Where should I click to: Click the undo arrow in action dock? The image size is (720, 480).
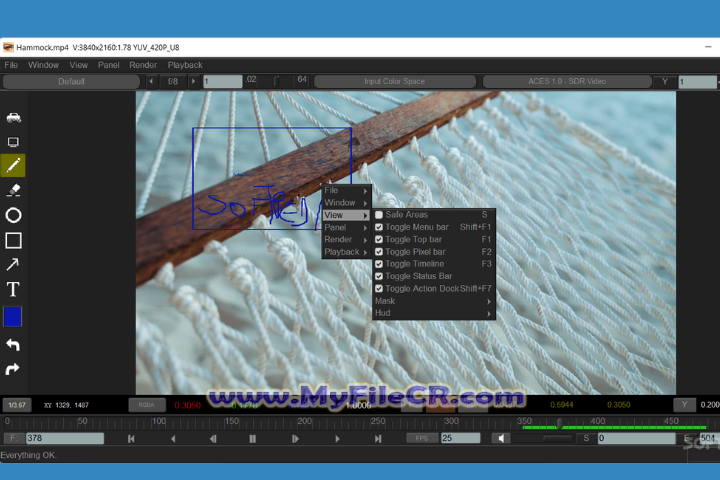click(x=13, y=345)
